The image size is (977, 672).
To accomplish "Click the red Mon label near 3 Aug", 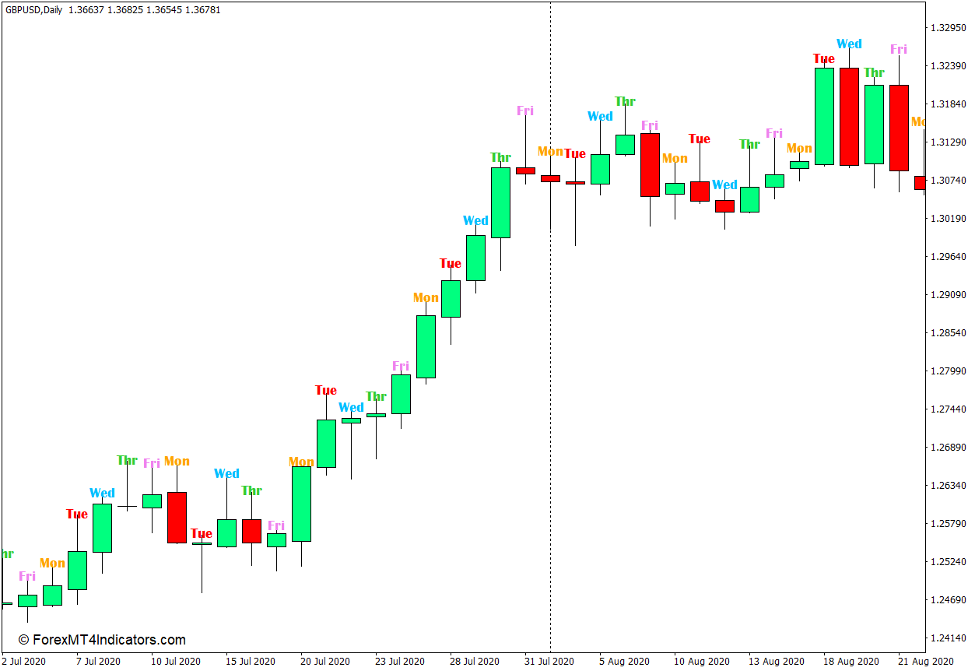I will pos(550,152).
